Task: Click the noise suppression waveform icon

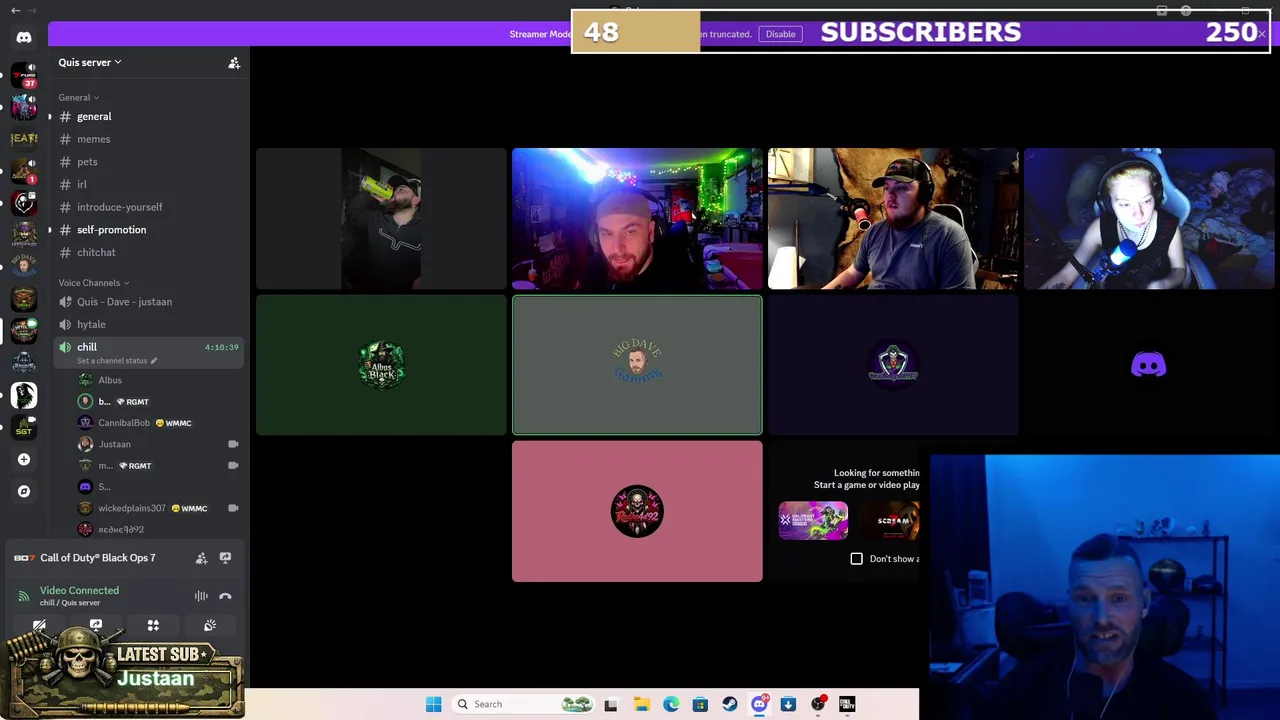Action: pyautogui.click(x=201, y=596)
